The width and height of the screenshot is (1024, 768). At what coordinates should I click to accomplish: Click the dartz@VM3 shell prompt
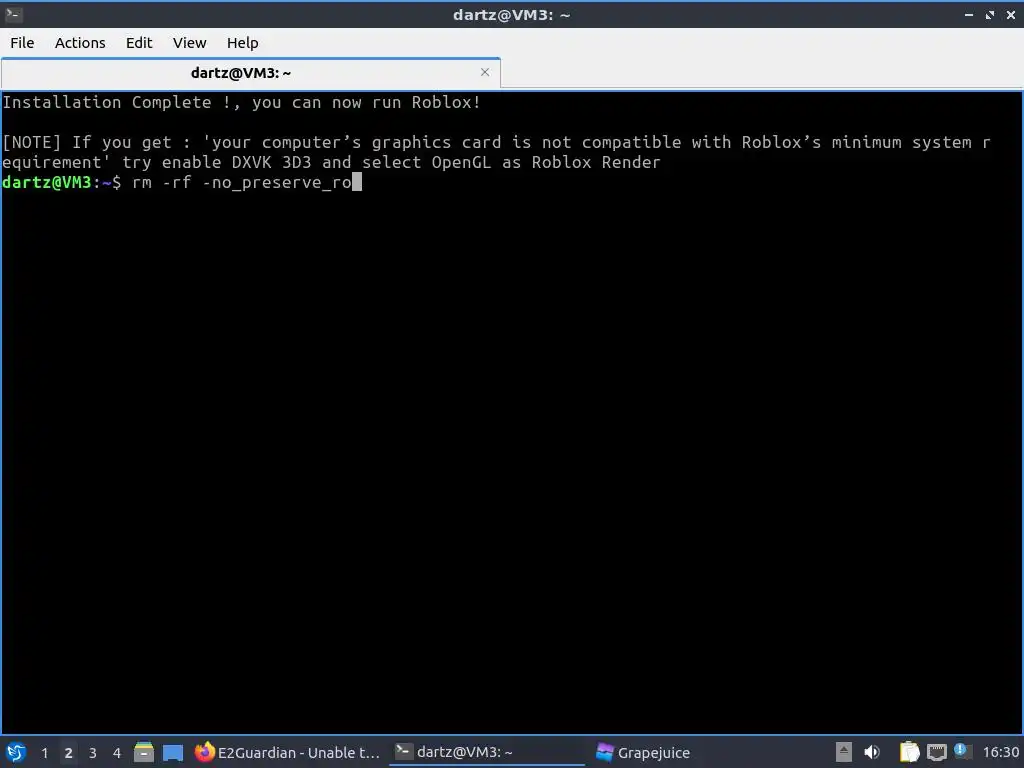61,182
